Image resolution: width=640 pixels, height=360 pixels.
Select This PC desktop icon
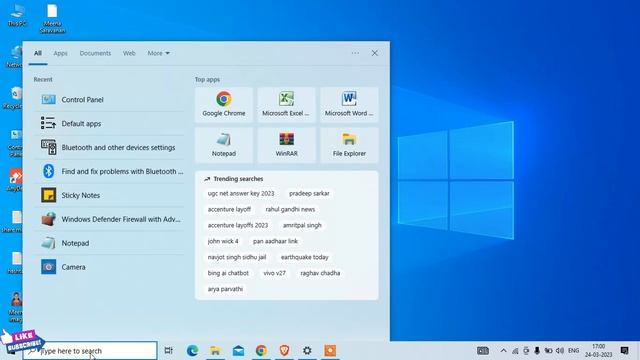(17, 15)
